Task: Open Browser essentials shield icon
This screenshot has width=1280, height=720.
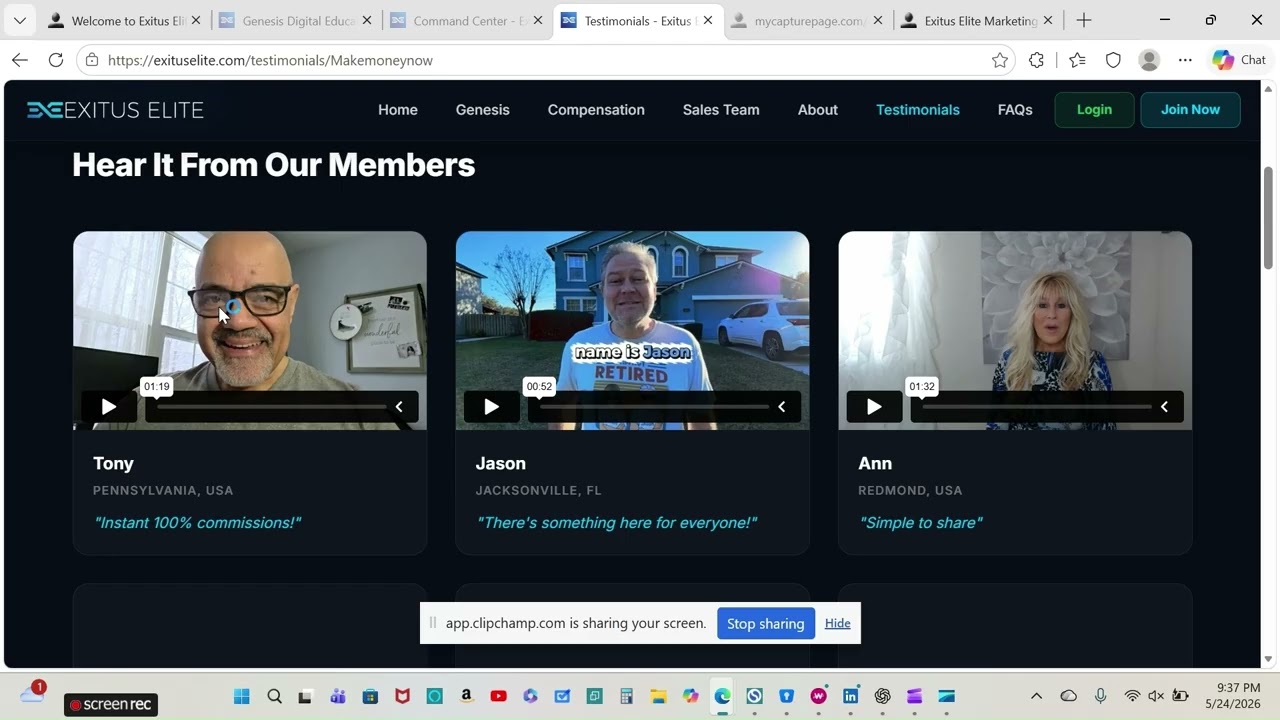Action: tap(1113, 60)
